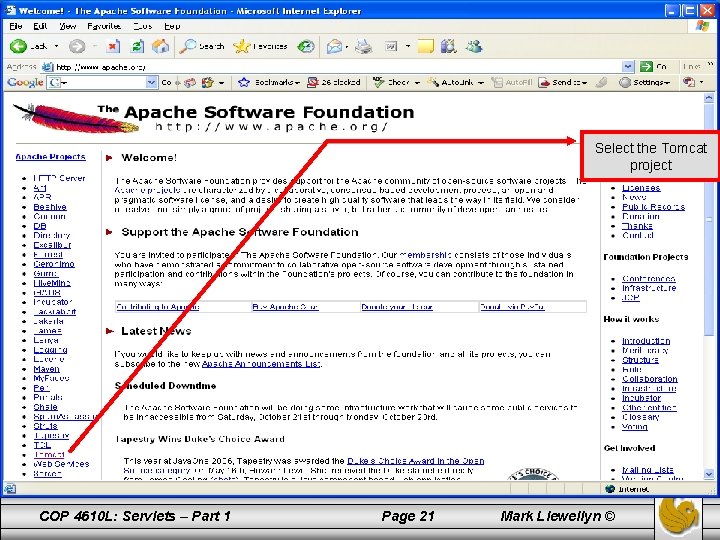The height and width of the screenshot is (540, 720).
Task: Click the page scrollbar up arrow
Action: 709,98
